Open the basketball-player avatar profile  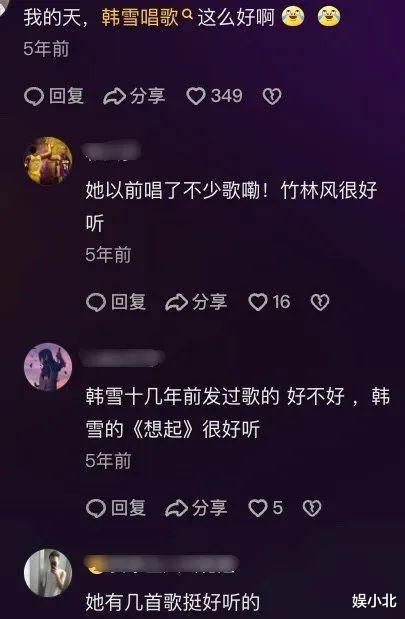[48, 161]
